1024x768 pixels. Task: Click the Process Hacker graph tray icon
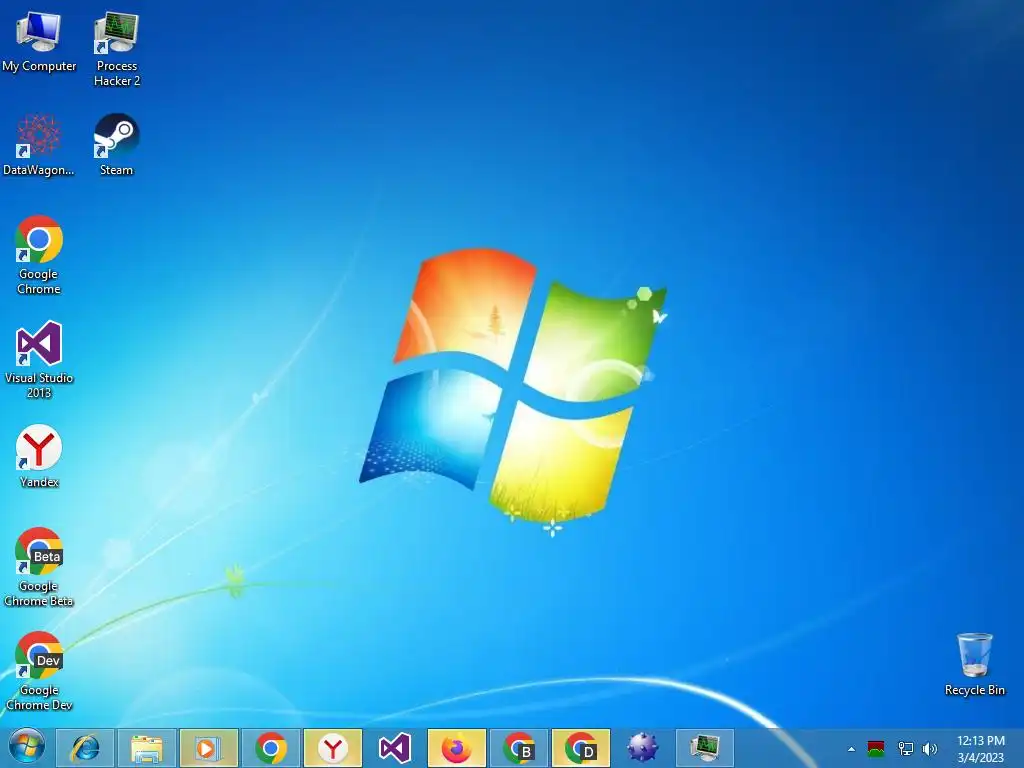876,749
